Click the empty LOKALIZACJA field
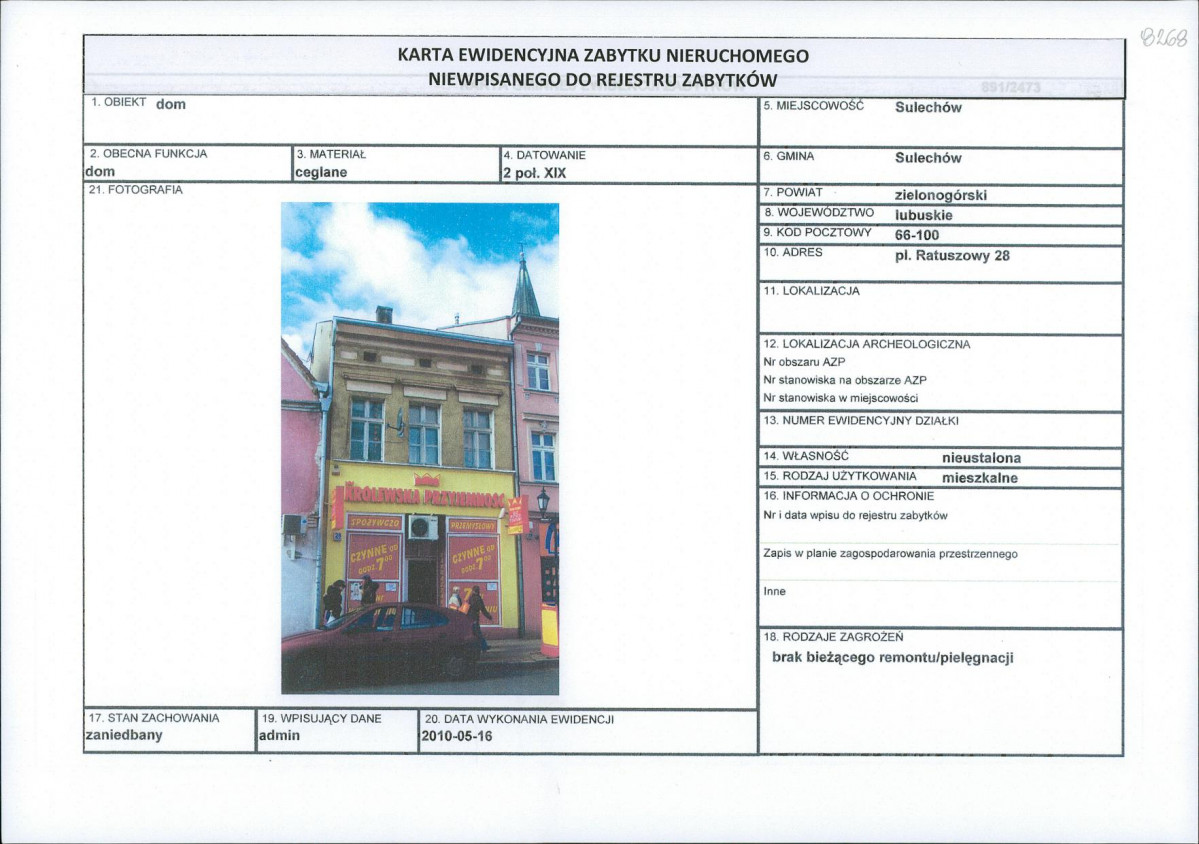Viewport: 1199px width, 844px height. 940,312
